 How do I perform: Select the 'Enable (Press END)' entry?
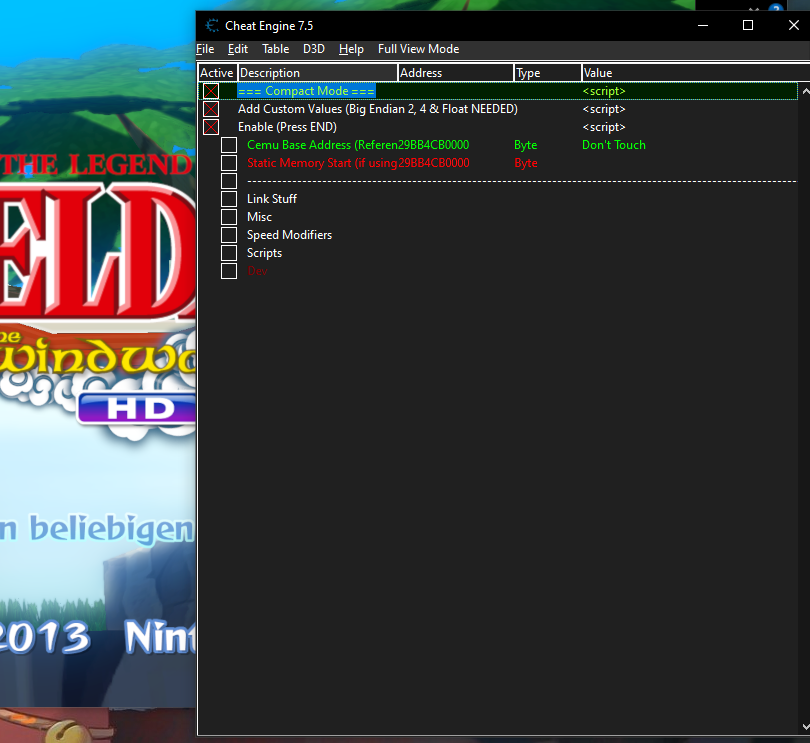click(x=287, y=127)
